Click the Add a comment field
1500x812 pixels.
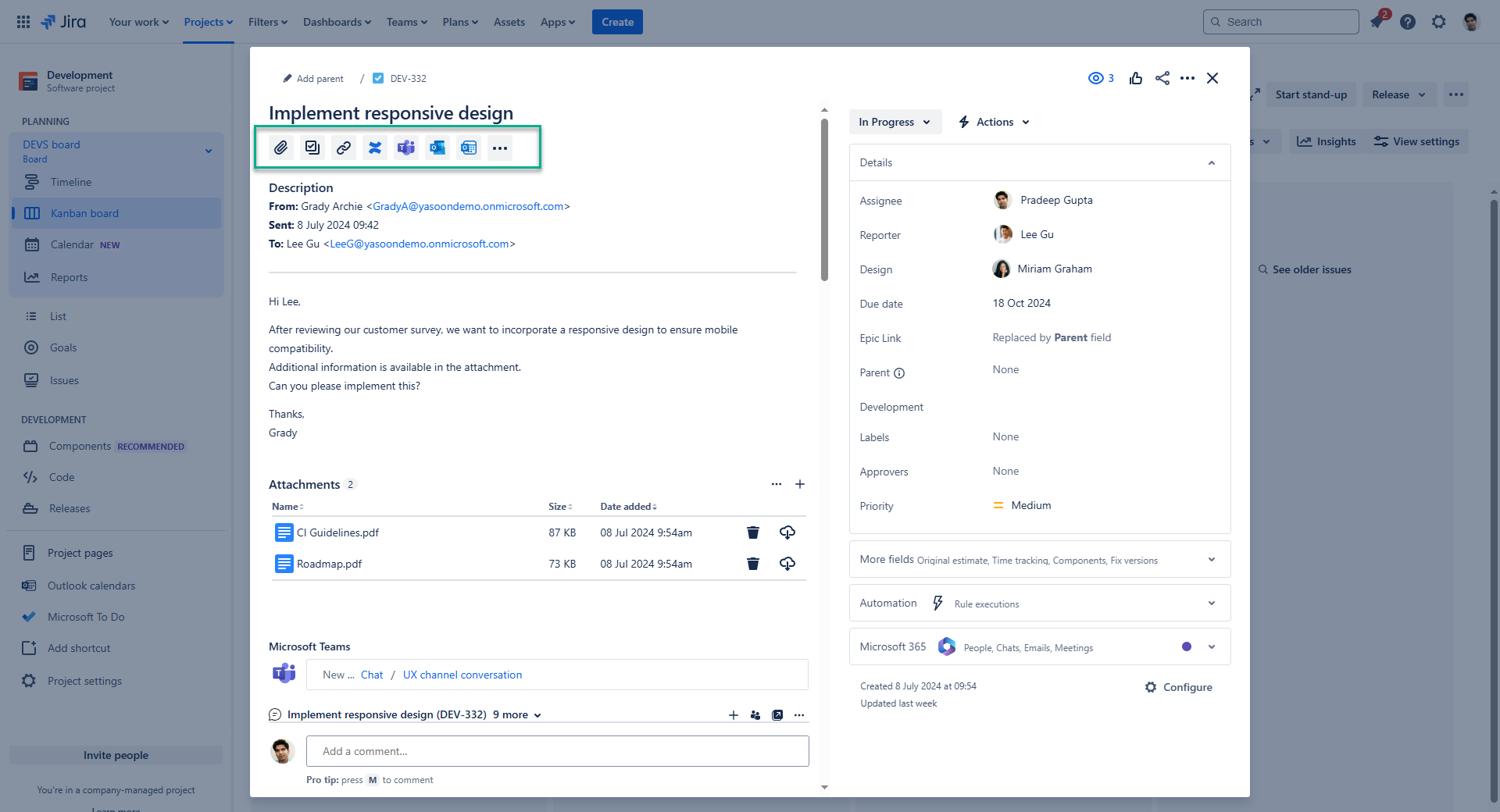[557, 751]
